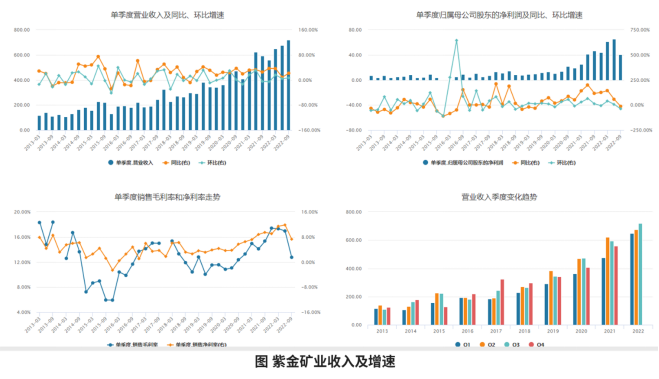Click the 单季度归属母公司股东的净利润 chart title
Screen dimensions: 659x379
point(499,15)
